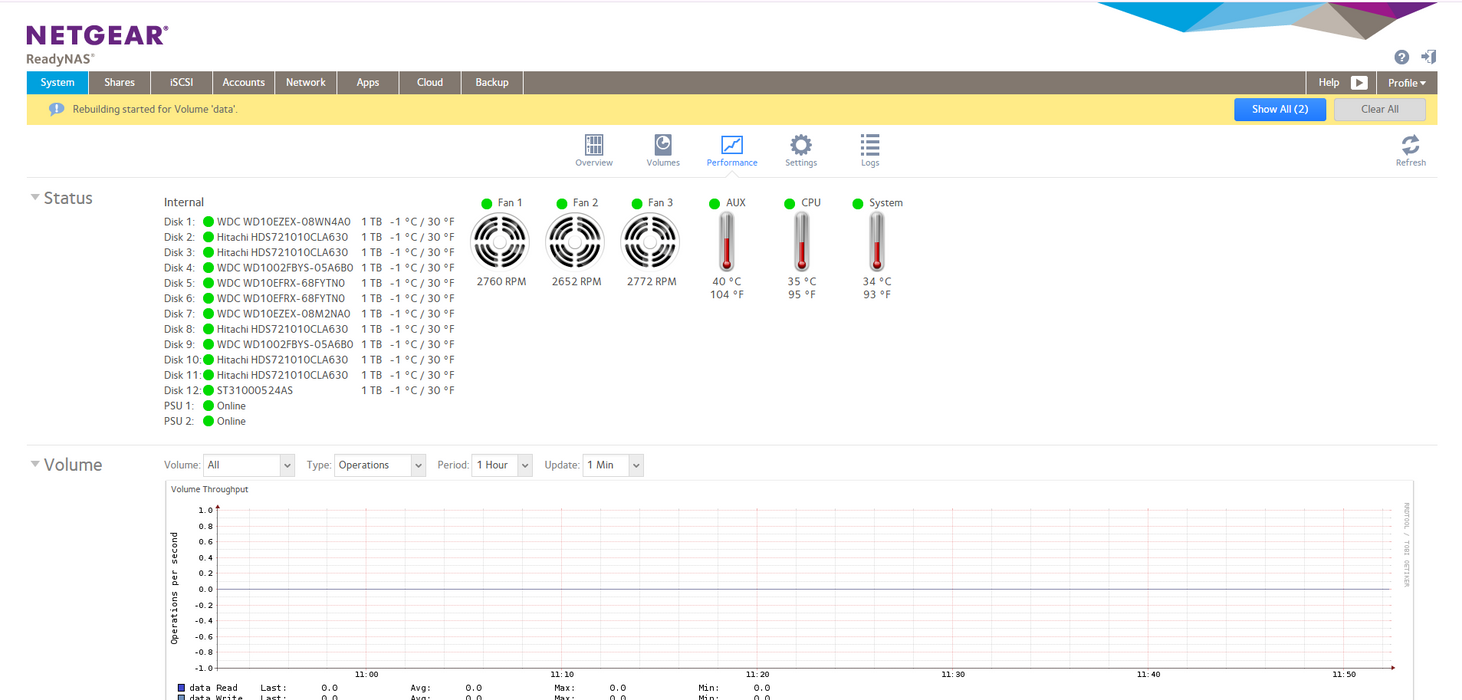Open the Overview page icon
The image size is (1462, 700).
[594, 145]
